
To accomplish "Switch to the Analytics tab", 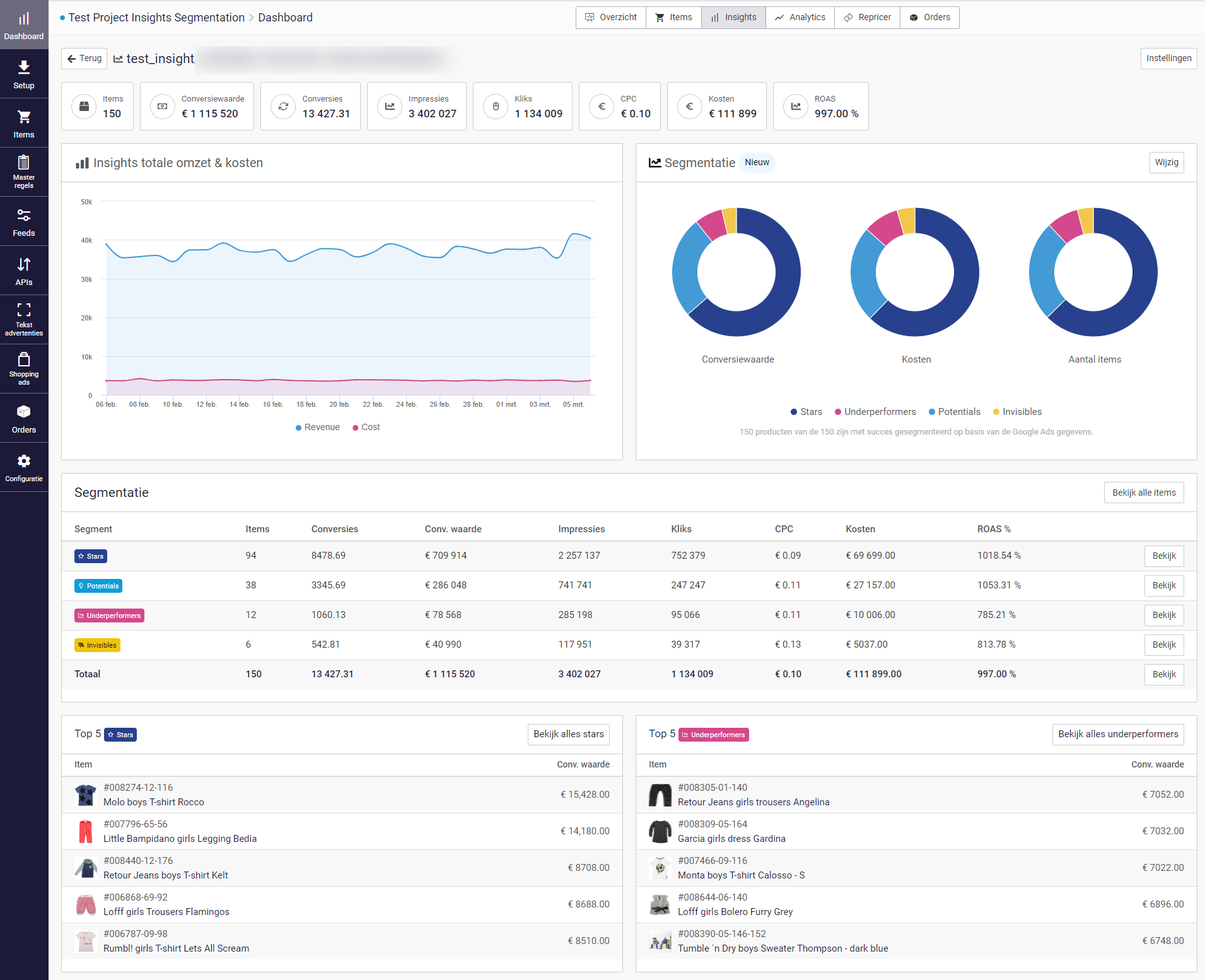I will click(x=800, y=18).
